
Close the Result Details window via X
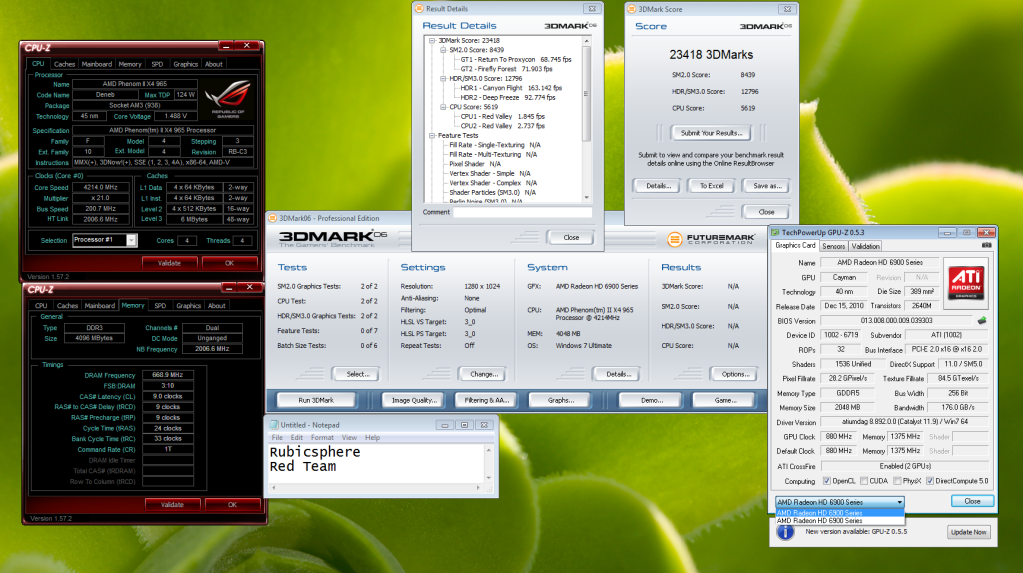pyautogui.click(x=592, y=8)
